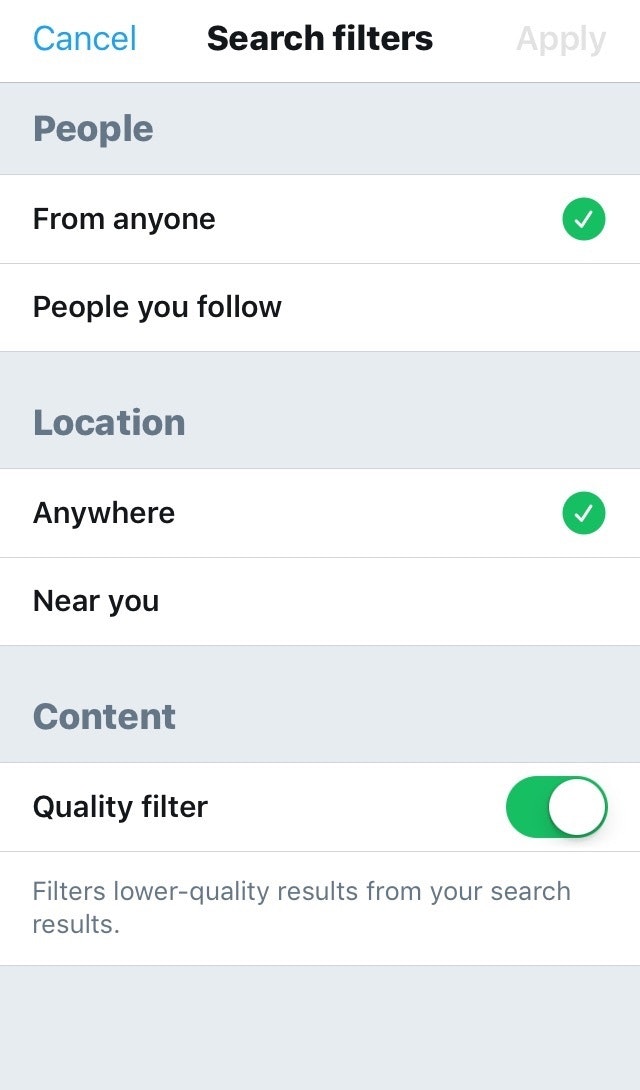
Task: Choose the Anywhere label
Action: pos(104,513)
